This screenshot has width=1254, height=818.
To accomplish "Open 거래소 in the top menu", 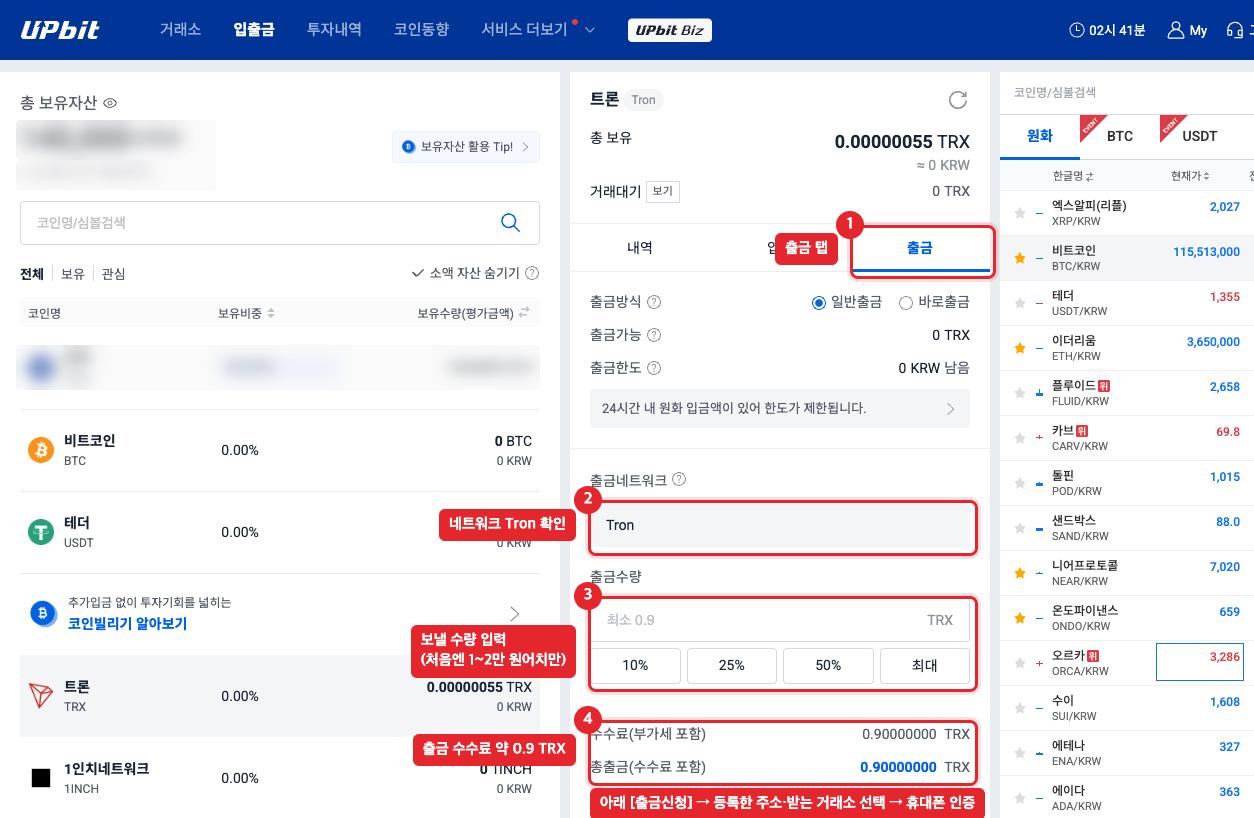I will pos(180,30).
